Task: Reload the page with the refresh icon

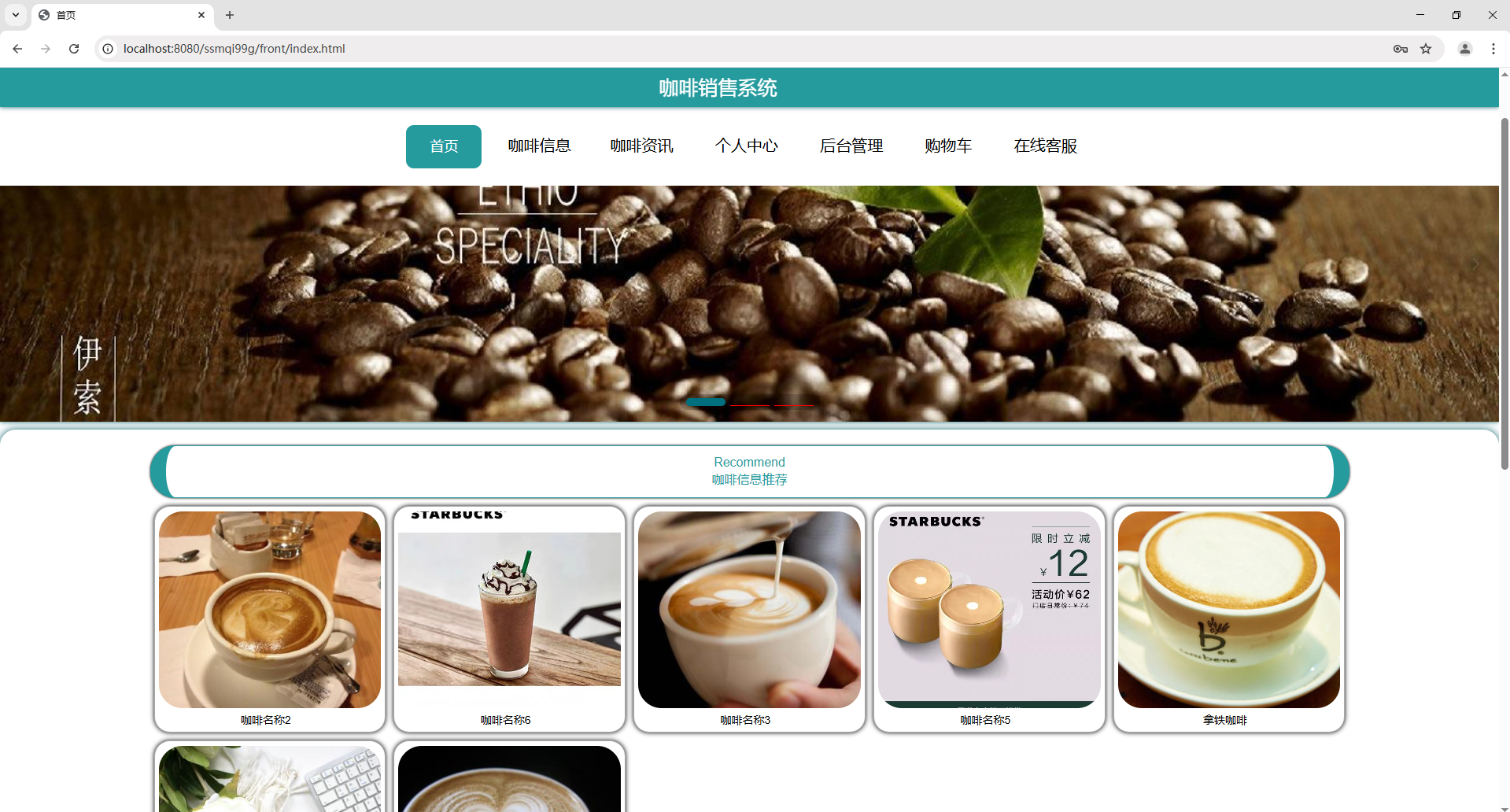Action: (x=74, y=49)
